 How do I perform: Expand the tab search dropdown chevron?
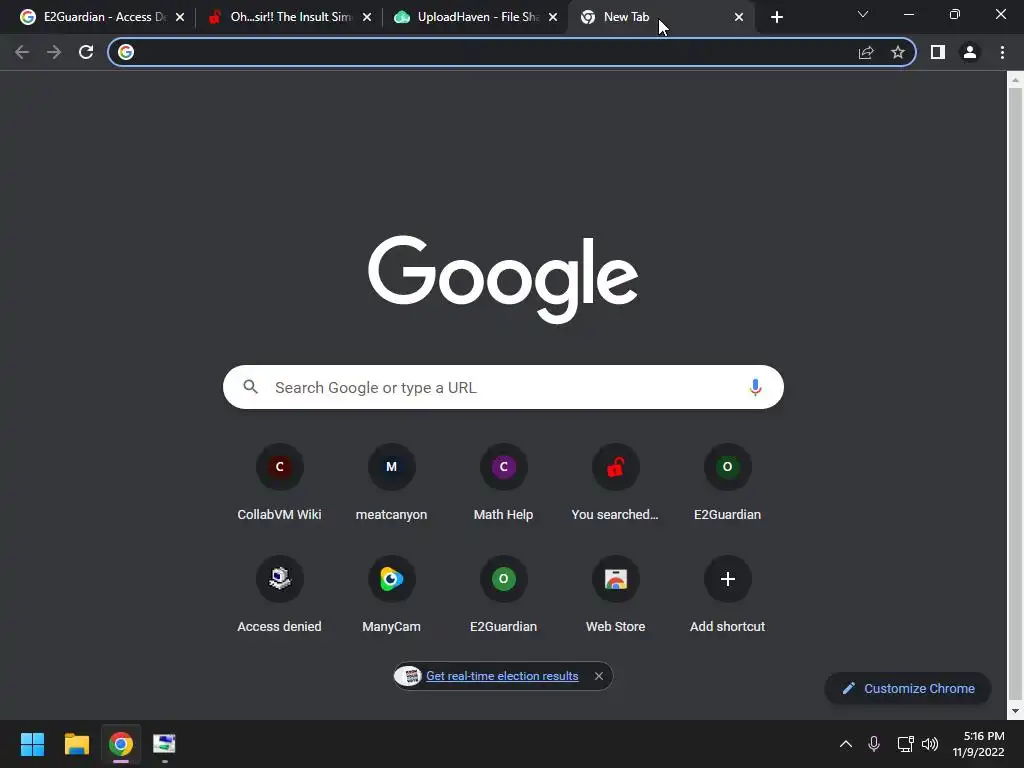tap(863, 14)
